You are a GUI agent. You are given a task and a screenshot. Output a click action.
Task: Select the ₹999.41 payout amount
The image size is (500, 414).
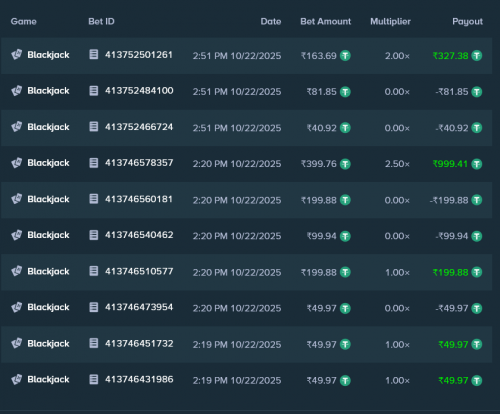(x=450, y=164)
